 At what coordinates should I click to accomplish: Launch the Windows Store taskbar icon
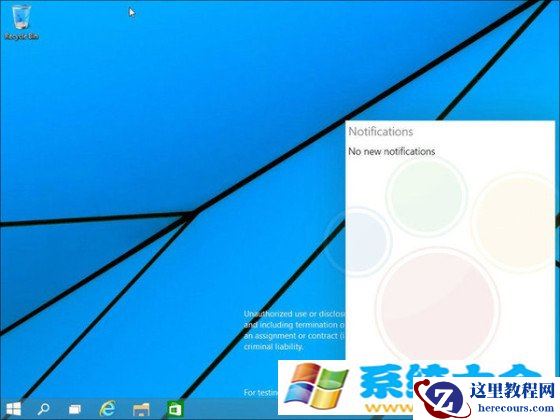click(175, 409)
